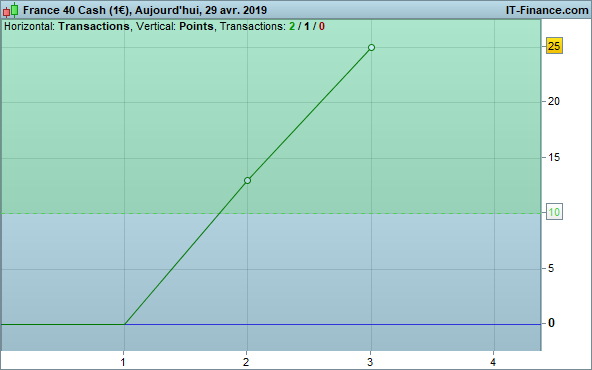Click the candlestick chart icon in title bar
Viewport: 592px width, 370px height.
pyautogui.click(x=11, y=10)
